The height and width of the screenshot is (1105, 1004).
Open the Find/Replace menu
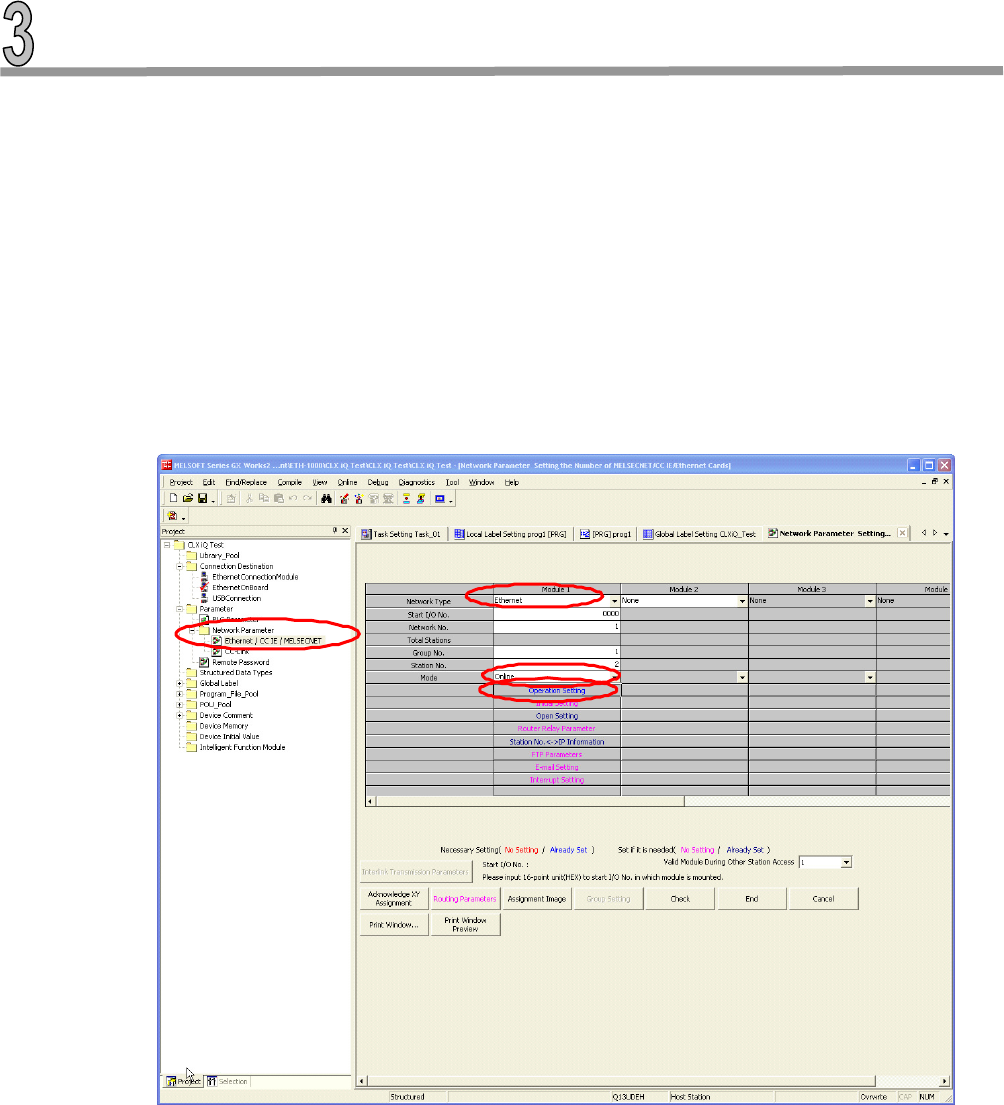point(246,483)
